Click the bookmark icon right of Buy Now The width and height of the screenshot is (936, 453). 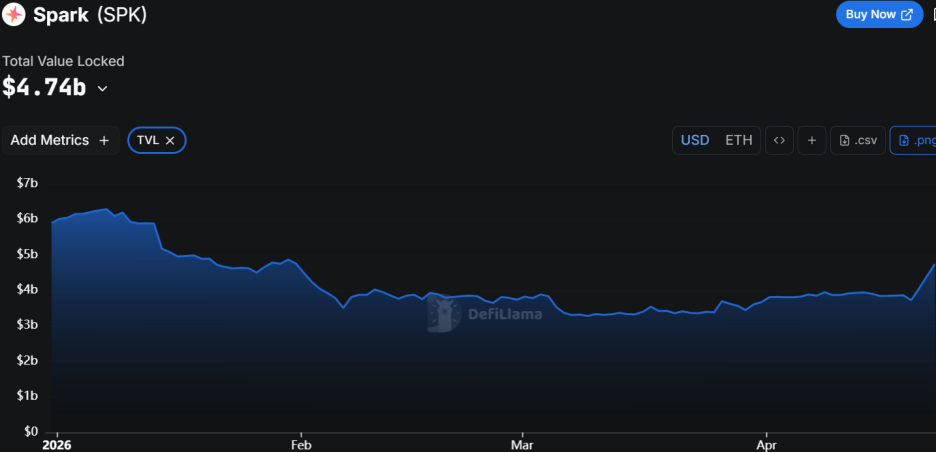click(932, 14)
